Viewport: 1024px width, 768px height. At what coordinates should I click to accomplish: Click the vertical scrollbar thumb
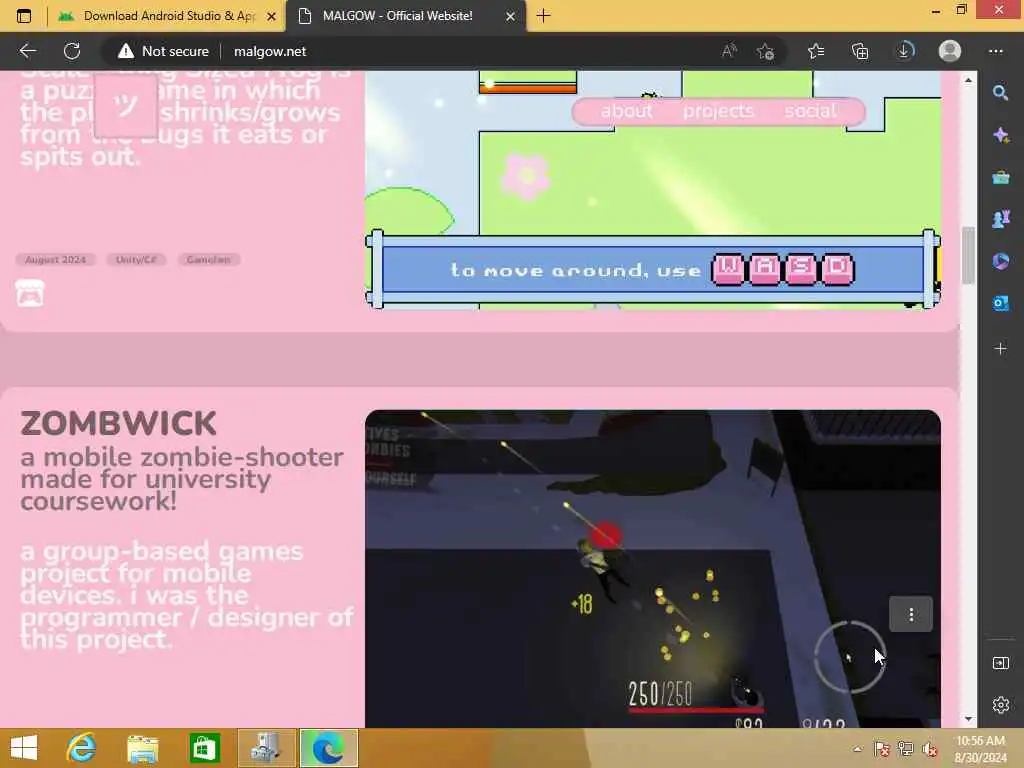[968, 255]
